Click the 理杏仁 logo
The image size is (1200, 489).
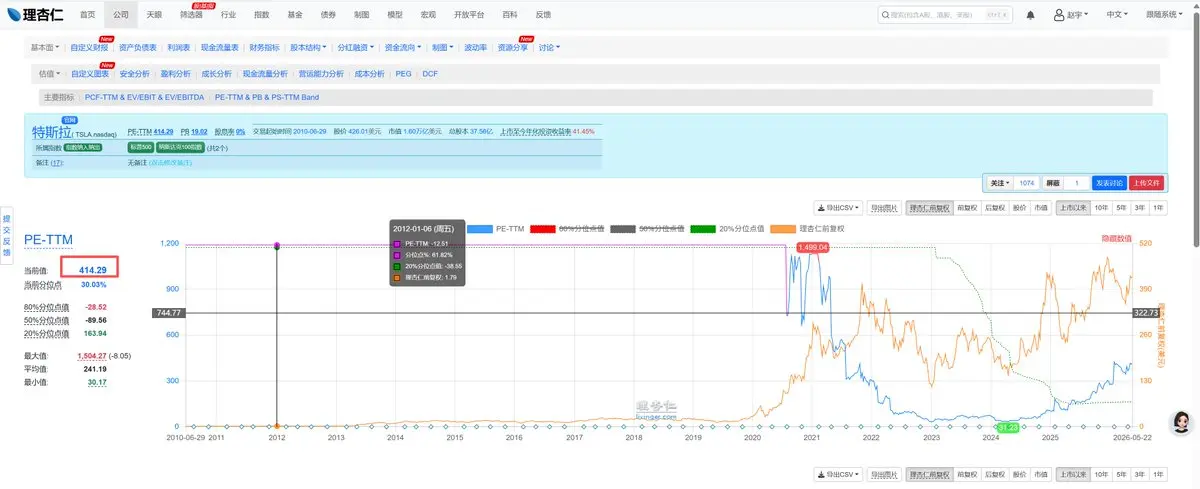pos(35,15)
